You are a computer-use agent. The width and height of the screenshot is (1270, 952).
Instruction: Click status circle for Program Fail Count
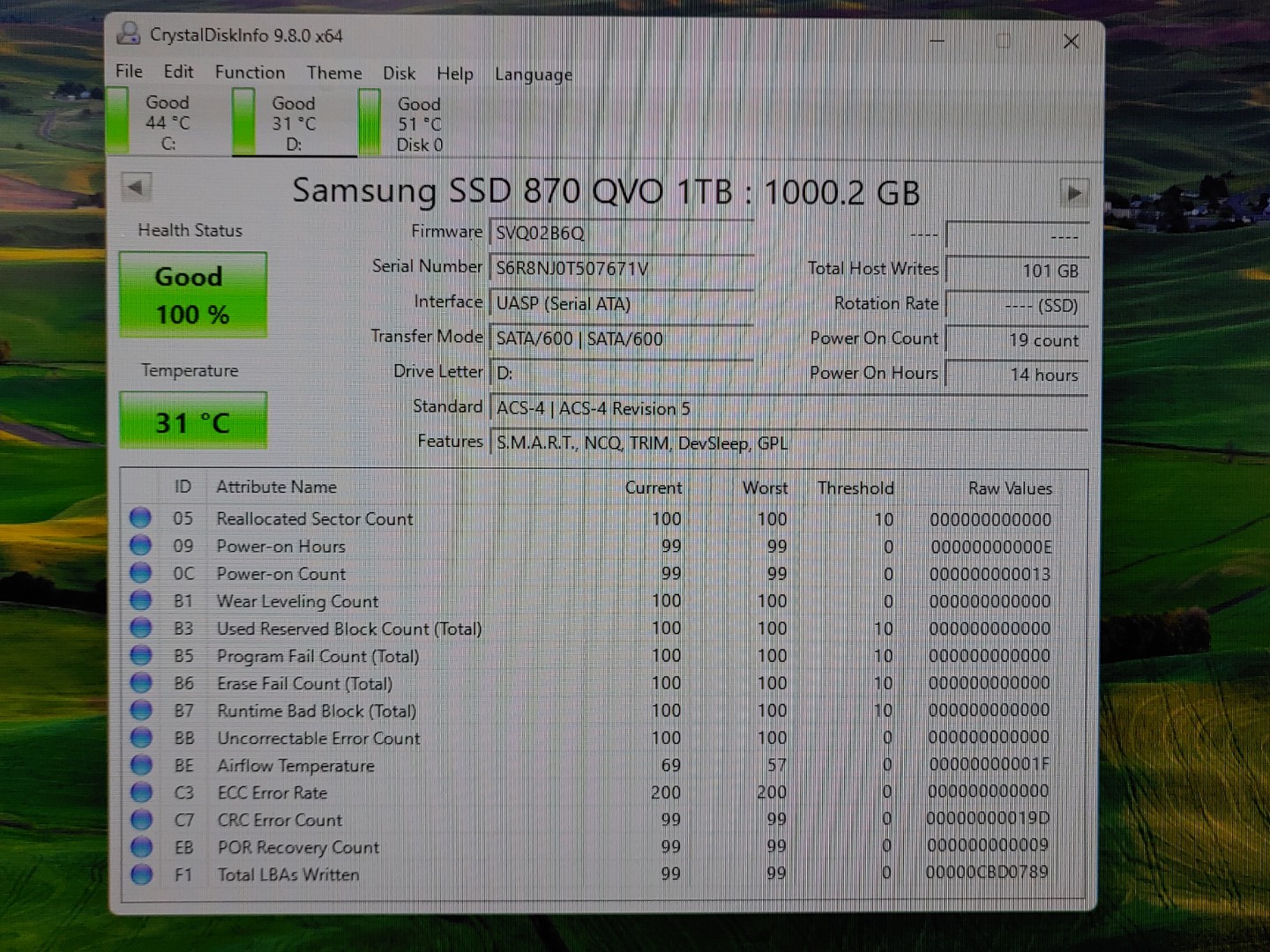140,655
